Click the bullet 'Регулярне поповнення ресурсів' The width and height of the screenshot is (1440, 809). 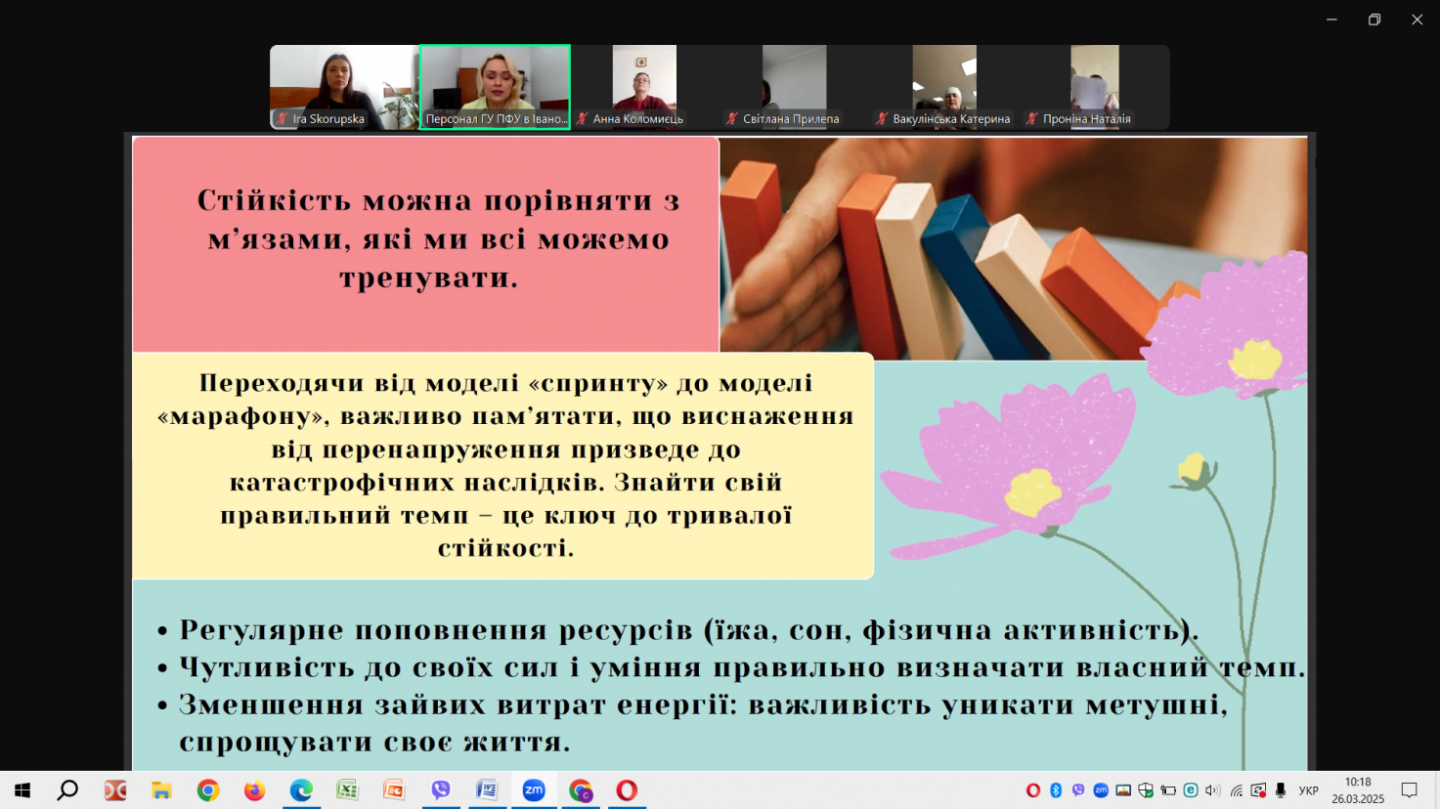tap(689, 631)
